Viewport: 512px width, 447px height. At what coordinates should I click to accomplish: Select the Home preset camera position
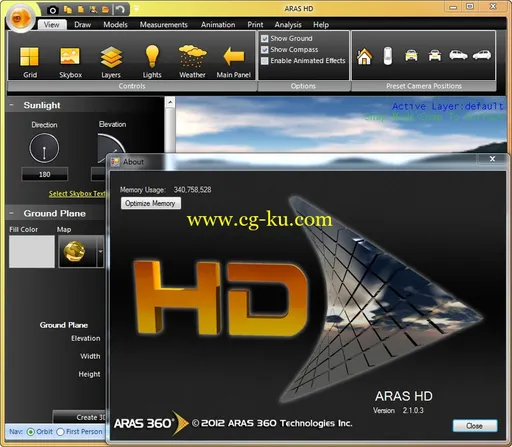coord(364,56)
